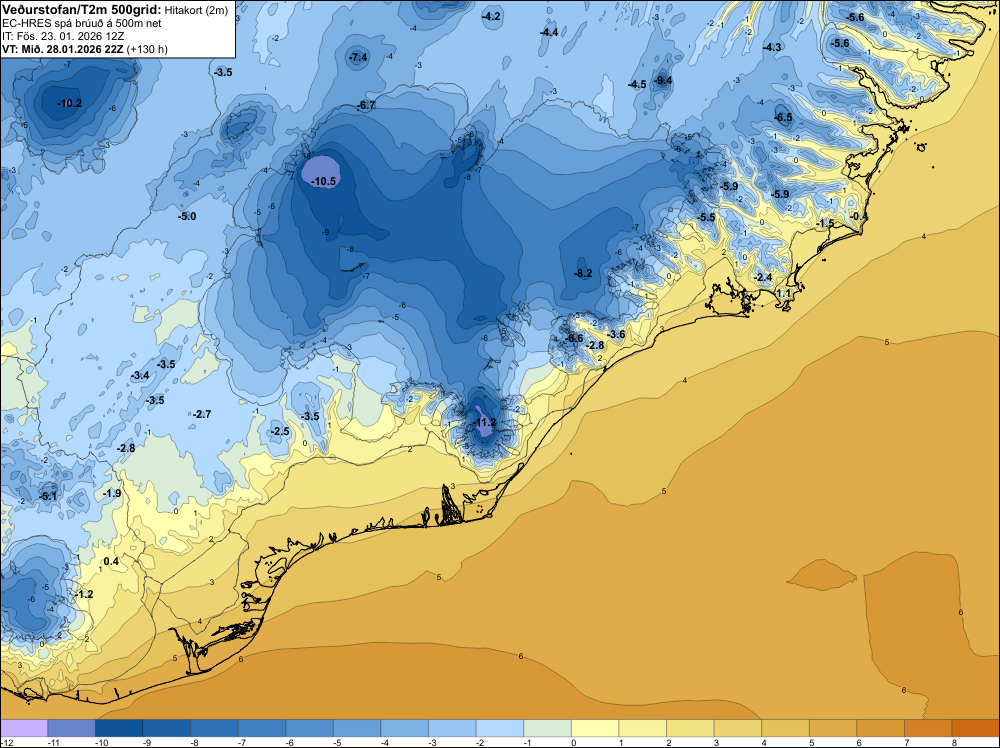
Task: Click the 'Hitakort (2m)' header label
Action: pos(195,10)
